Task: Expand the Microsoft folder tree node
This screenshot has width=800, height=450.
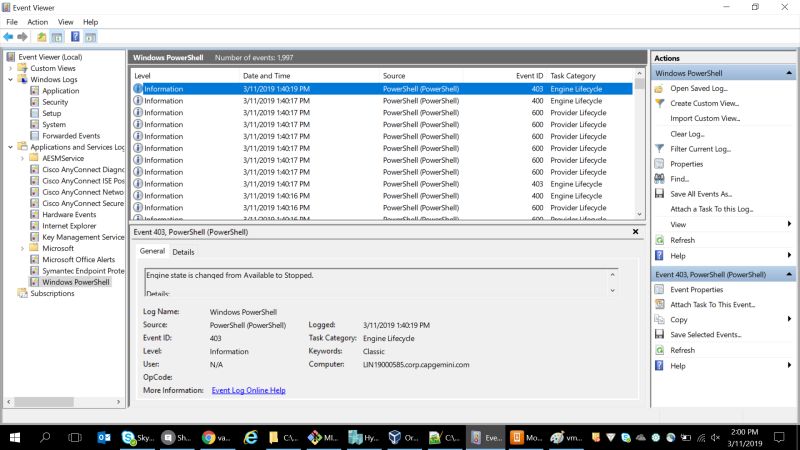Action: click(22, 248)
